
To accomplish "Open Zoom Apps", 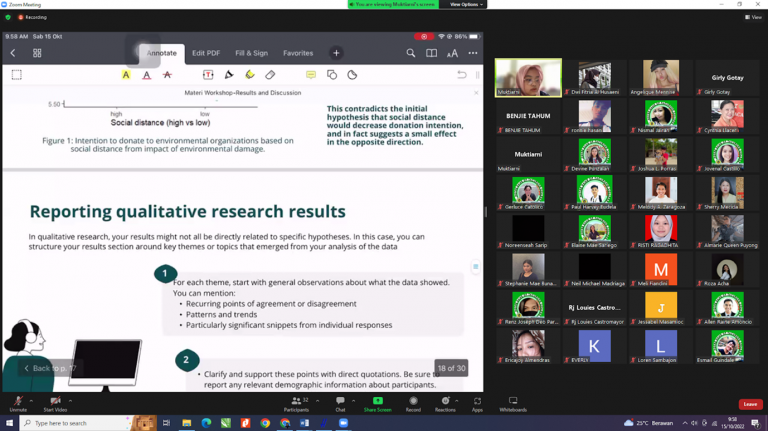I will (477, 404).
